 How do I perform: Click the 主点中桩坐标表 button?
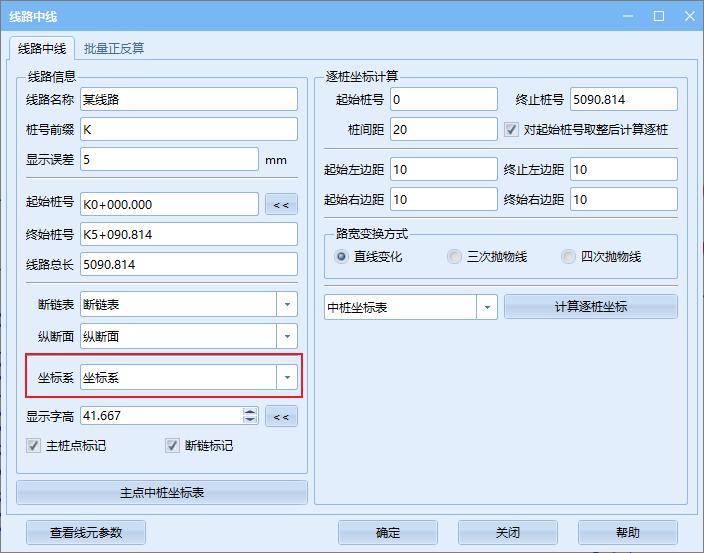[162, 493]
